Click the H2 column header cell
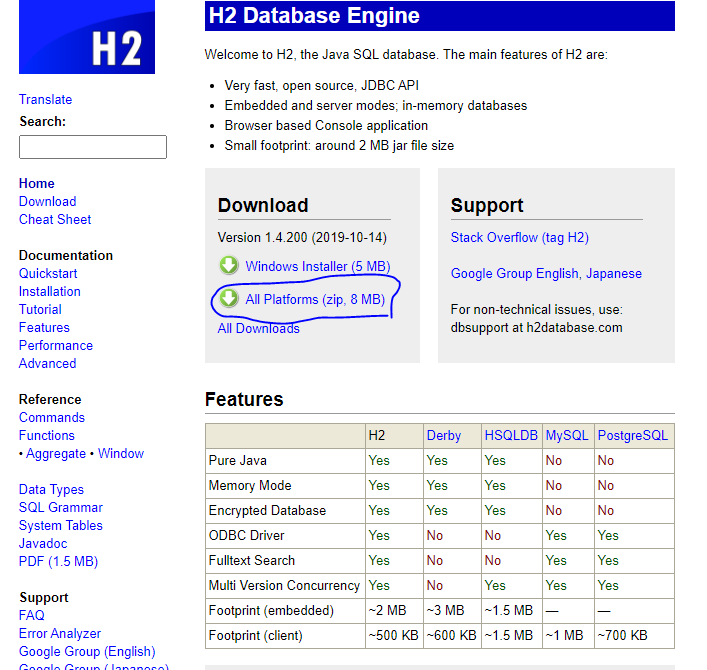Viewport: 707px width, 670px height. tap(394, 436)
